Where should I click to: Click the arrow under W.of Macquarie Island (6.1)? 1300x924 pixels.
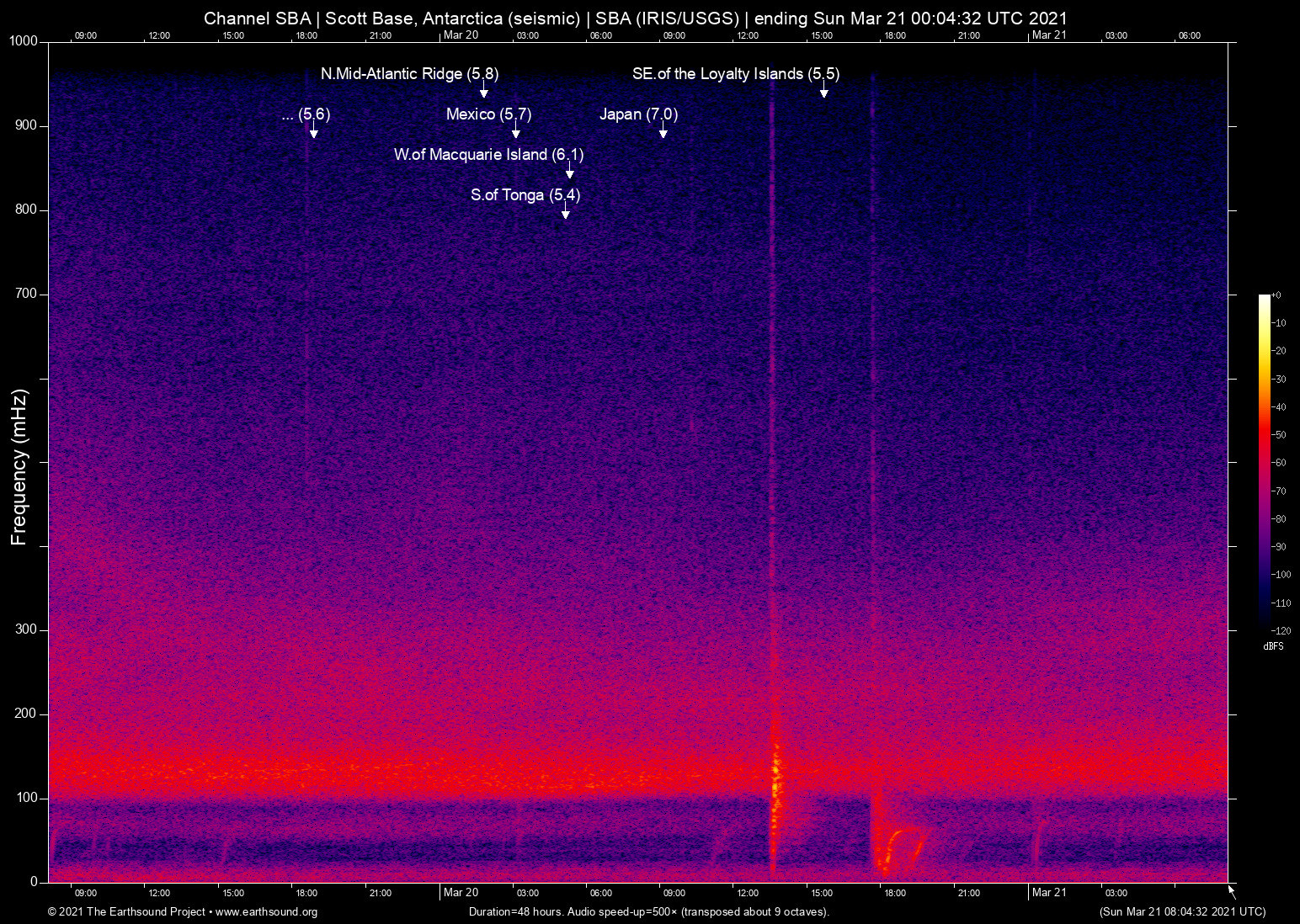tap(570, 171)
